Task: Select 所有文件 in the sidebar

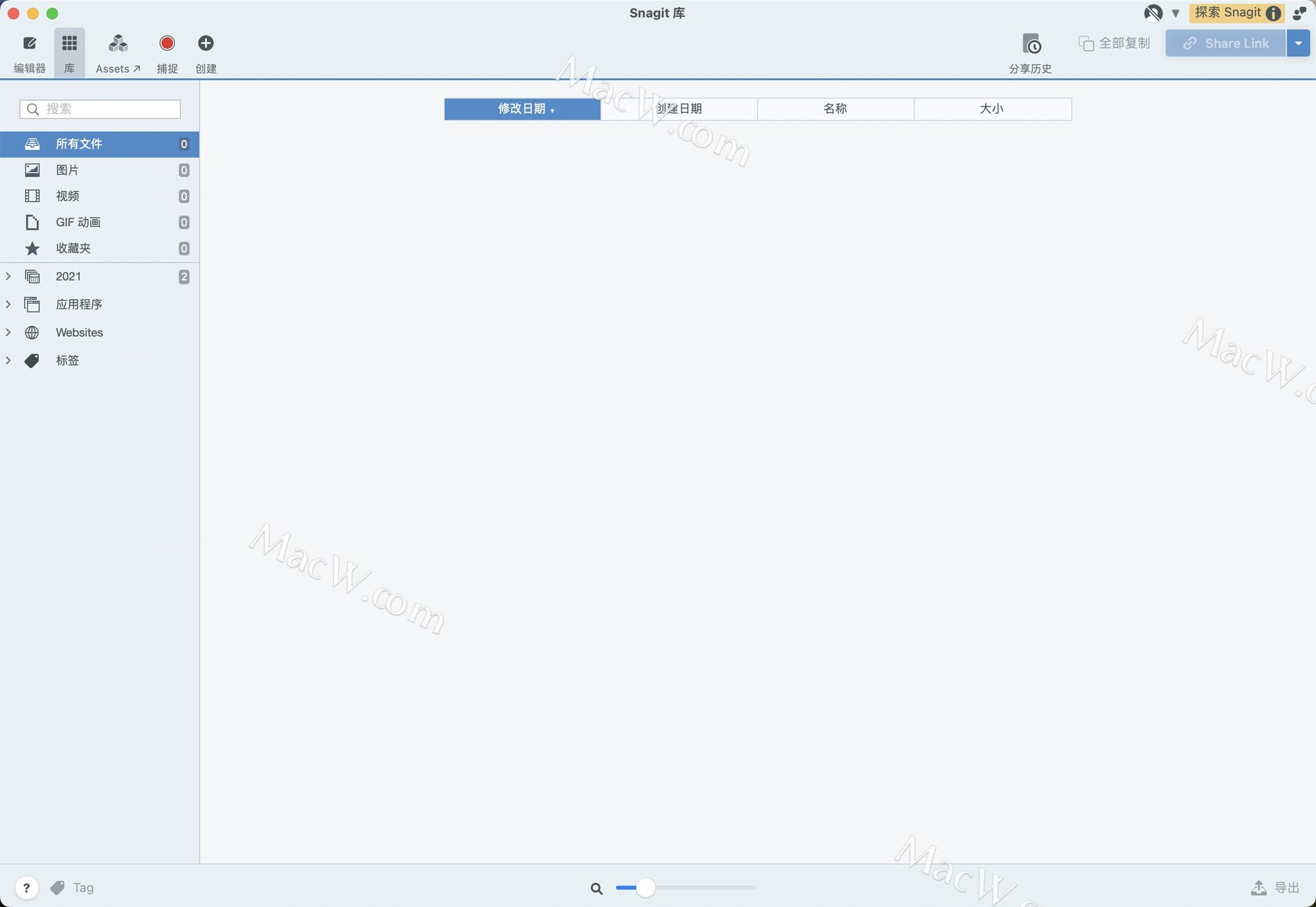Action: tap(99, 144)
